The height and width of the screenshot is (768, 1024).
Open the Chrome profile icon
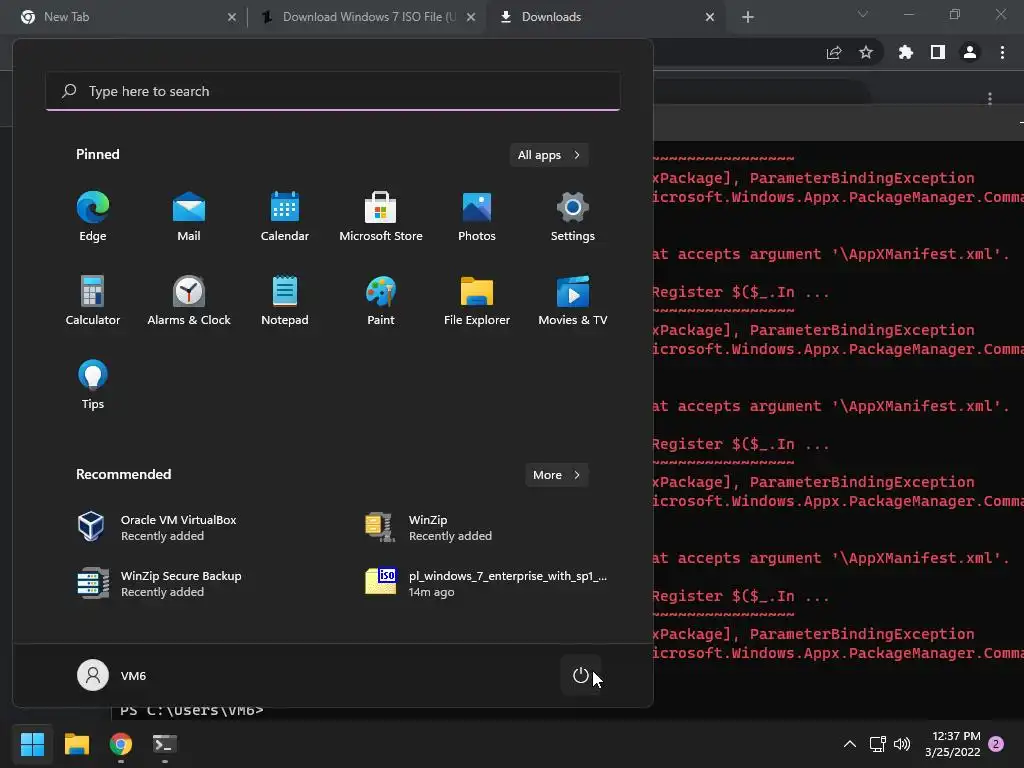coord(970,52)
